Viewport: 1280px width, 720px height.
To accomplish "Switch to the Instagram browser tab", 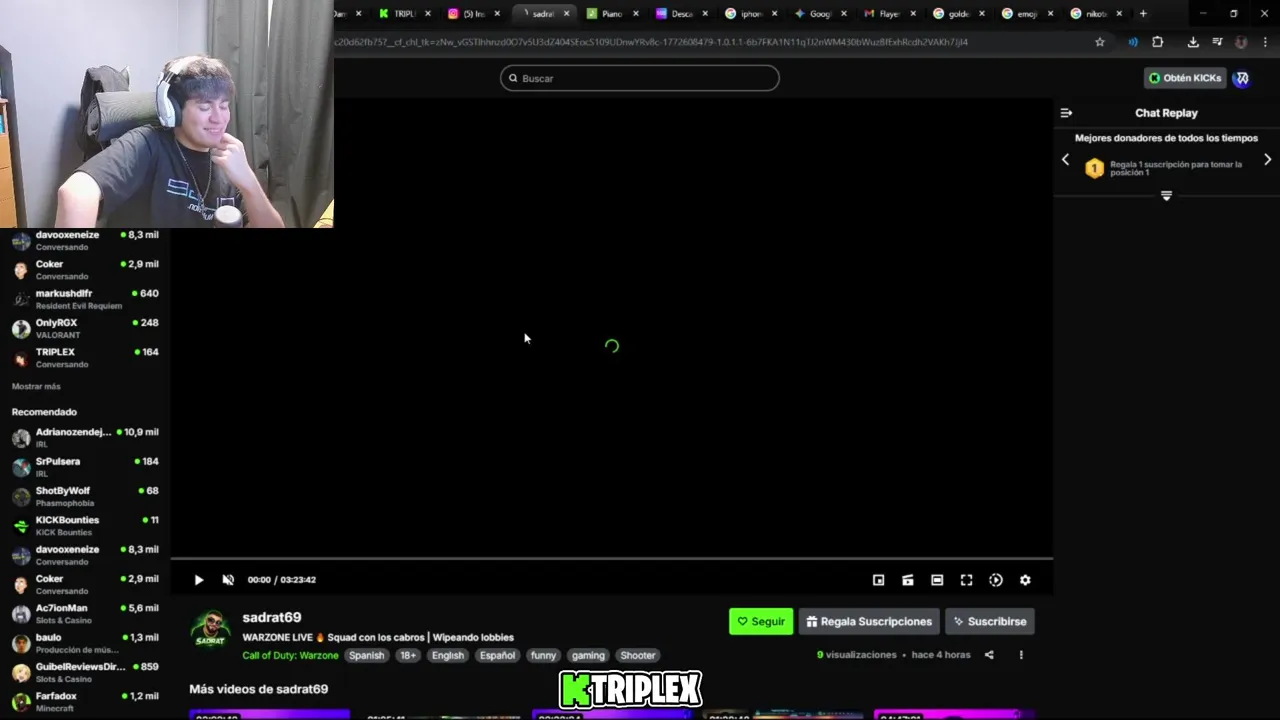I will click(x=471, y=14).
